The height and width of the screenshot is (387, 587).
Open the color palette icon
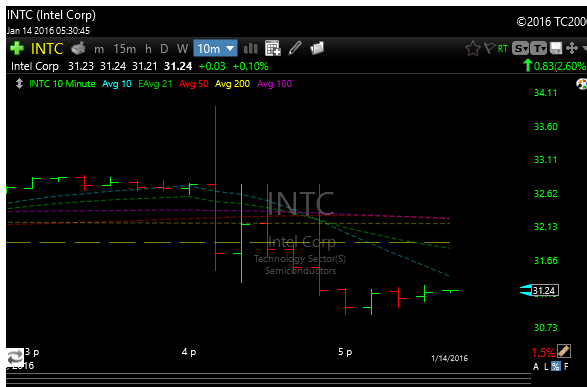[582, 84]
